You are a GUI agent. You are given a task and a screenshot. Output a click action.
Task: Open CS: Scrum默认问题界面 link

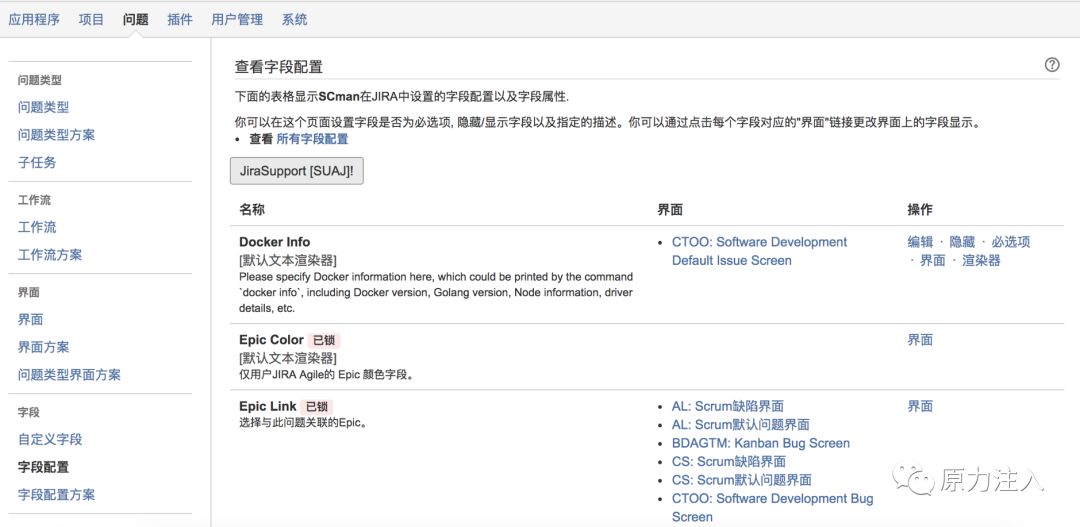[x=742, y=480]
